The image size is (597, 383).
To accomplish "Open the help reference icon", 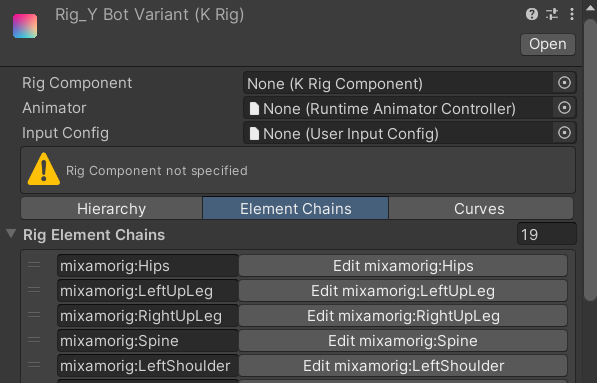I will 532,14.
